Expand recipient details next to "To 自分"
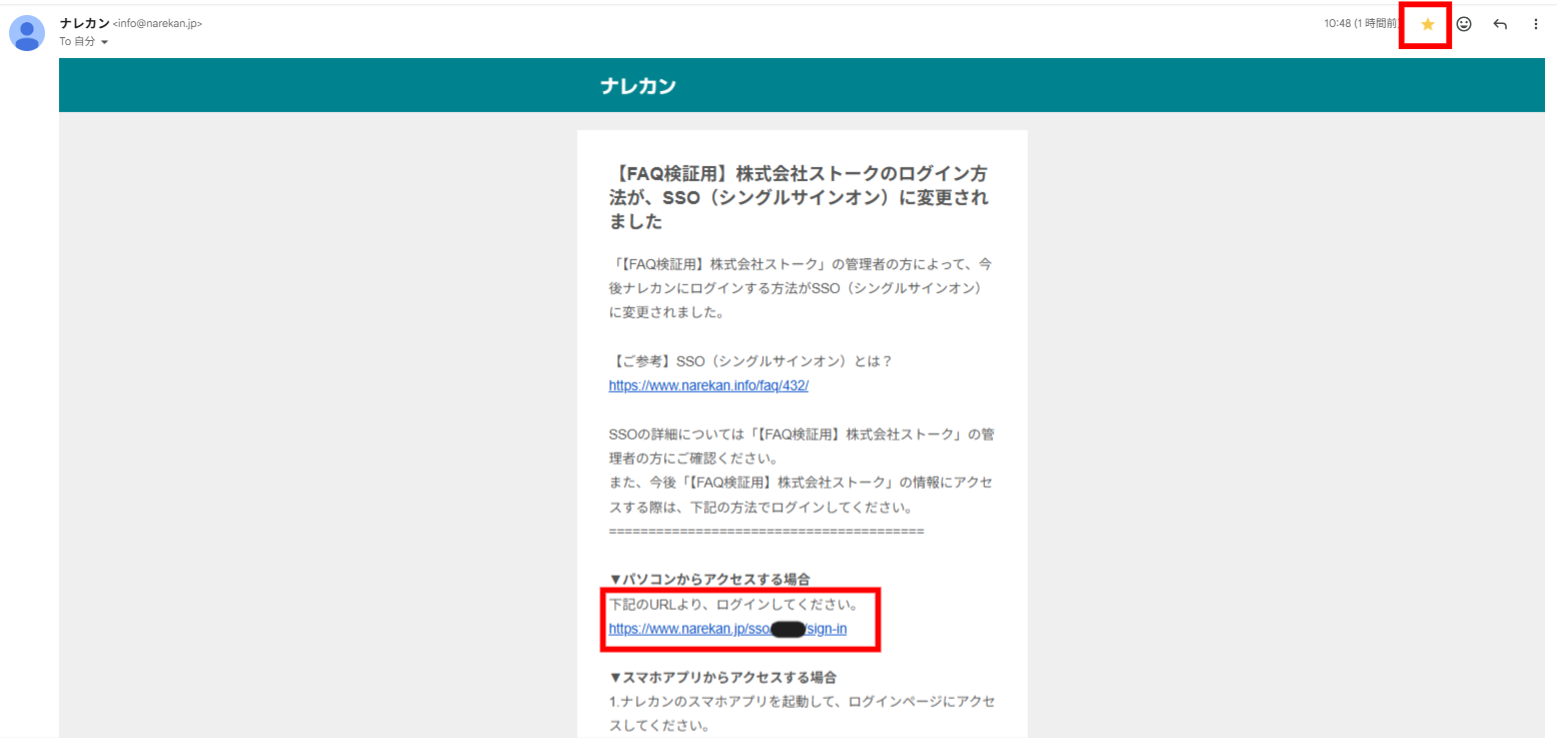Screen dimensions: 1559x738 point(105,42)
